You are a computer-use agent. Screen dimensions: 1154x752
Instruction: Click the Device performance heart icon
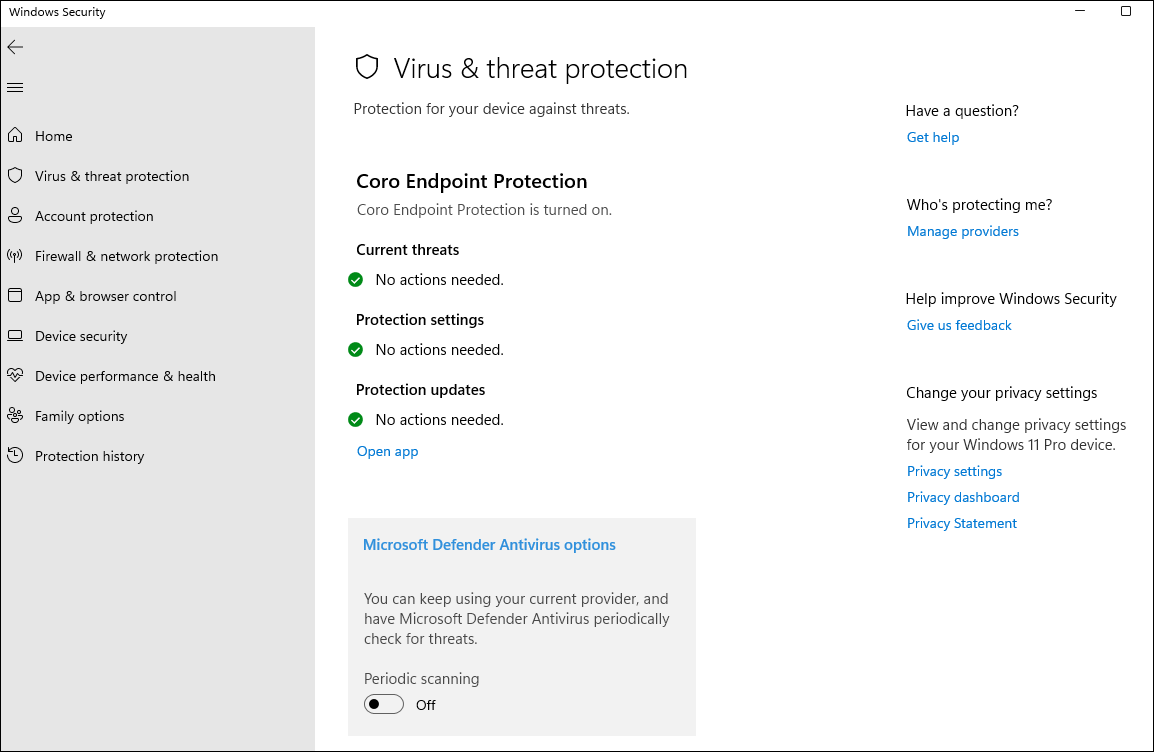pos(15,376)
